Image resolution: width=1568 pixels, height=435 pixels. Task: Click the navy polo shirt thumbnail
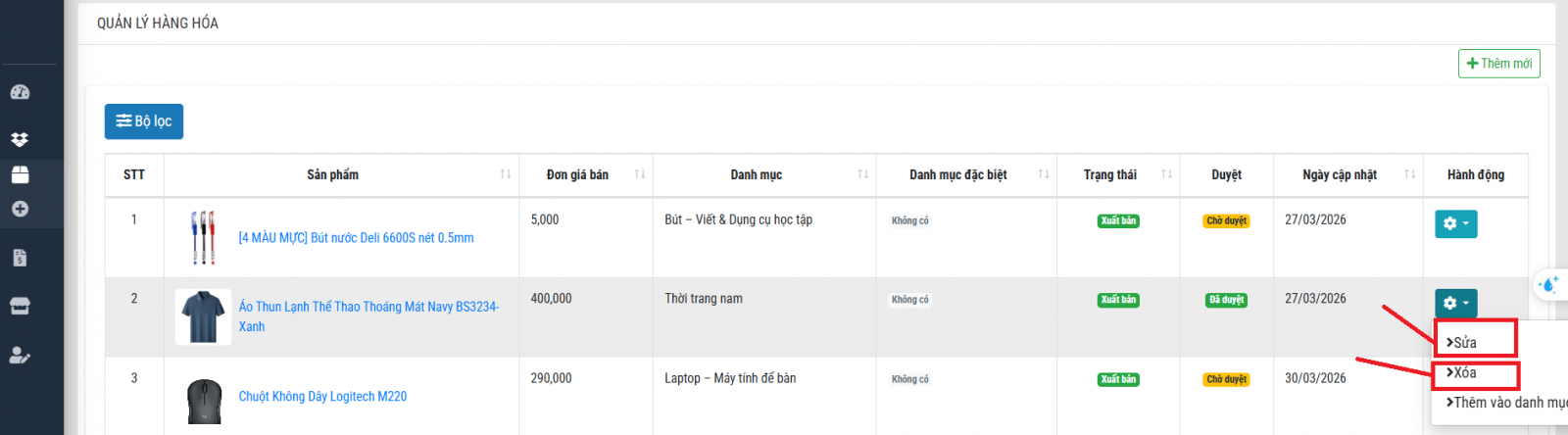coord(203,316)
